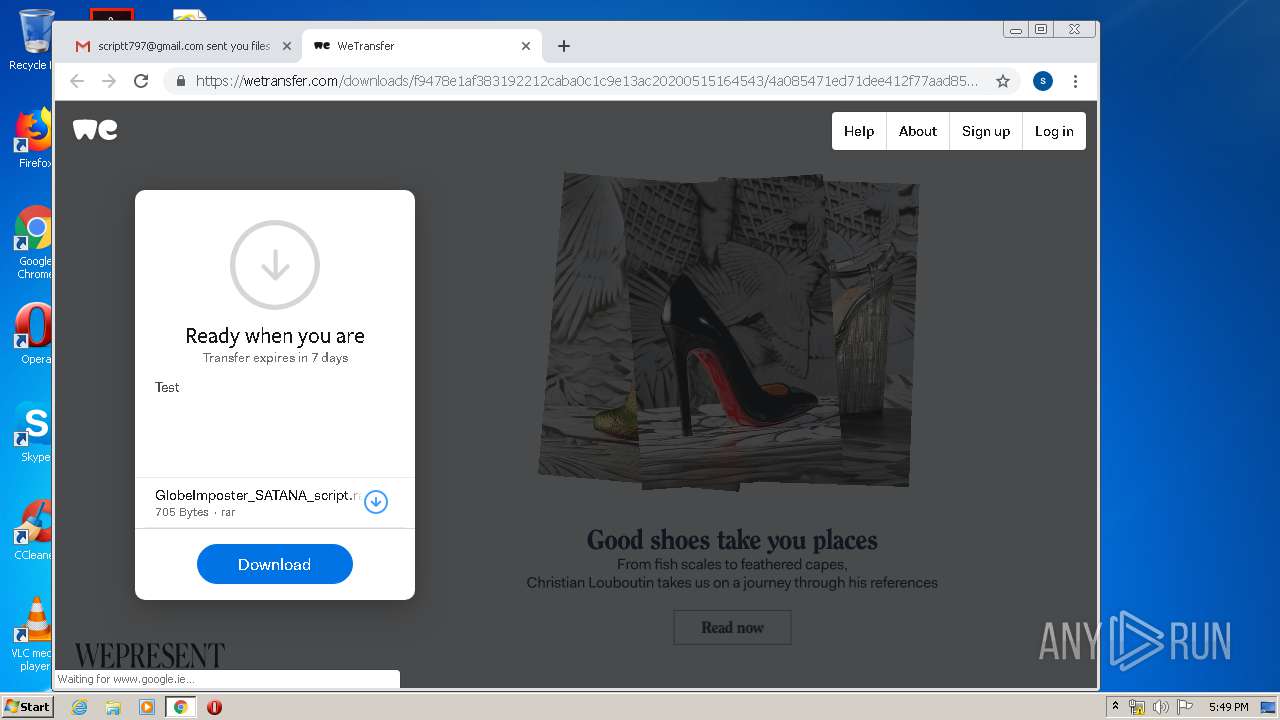Click the 'Test' message text
Viewport: 1280px width, 720px height.
point(167,387)
